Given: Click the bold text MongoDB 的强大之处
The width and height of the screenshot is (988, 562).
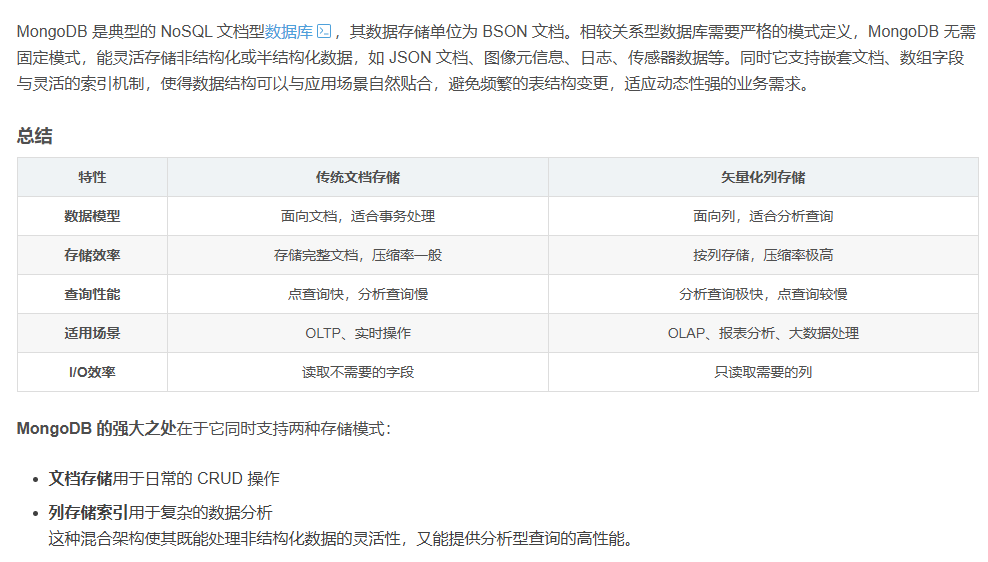Looking at the screenshot, I should click(x=96, y=429).
